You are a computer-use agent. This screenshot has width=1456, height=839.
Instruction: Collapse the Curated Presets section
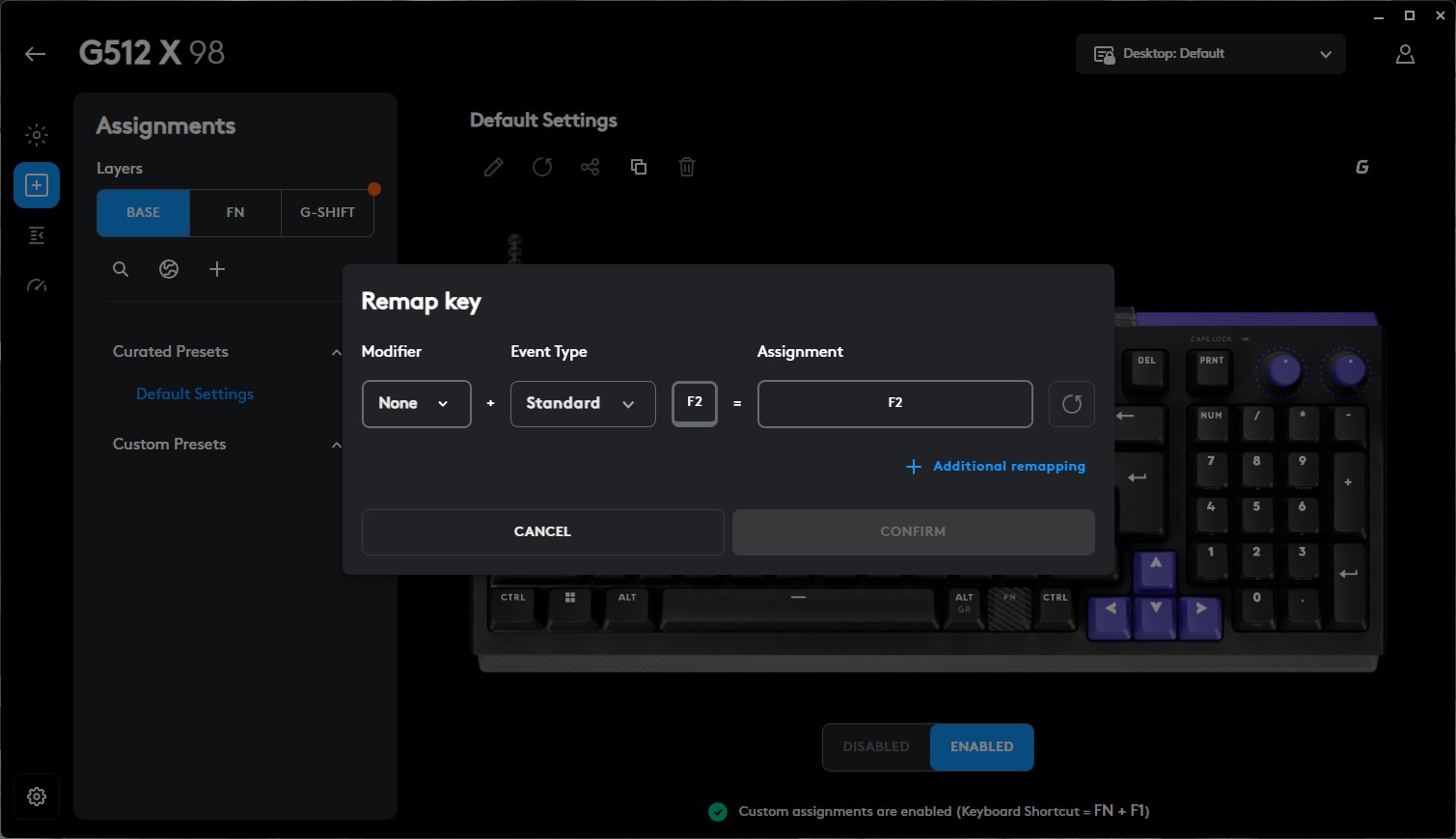coord(336,352)
